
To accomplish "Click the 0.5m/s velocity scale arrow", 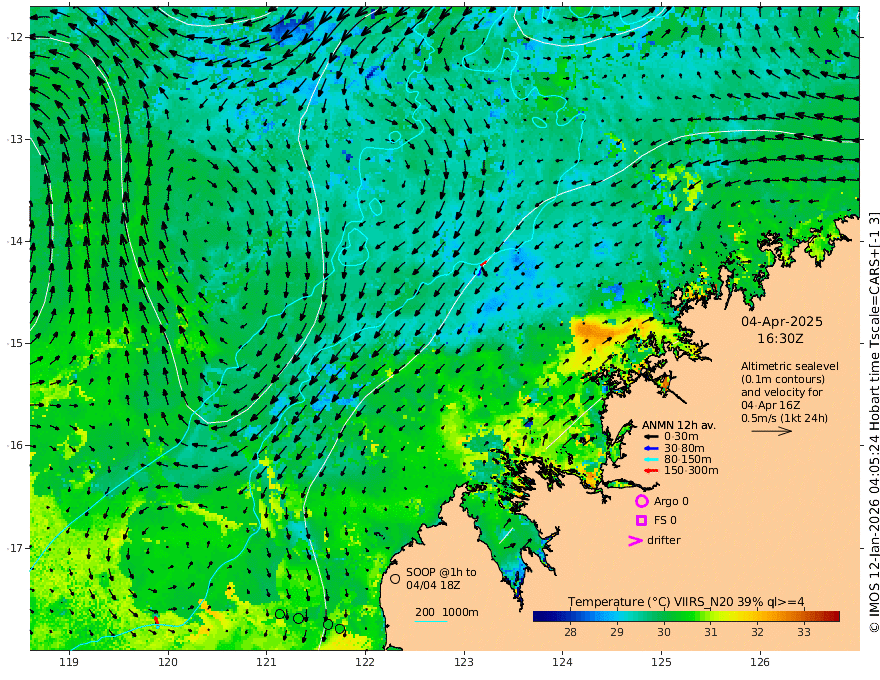I will point(771,431).
